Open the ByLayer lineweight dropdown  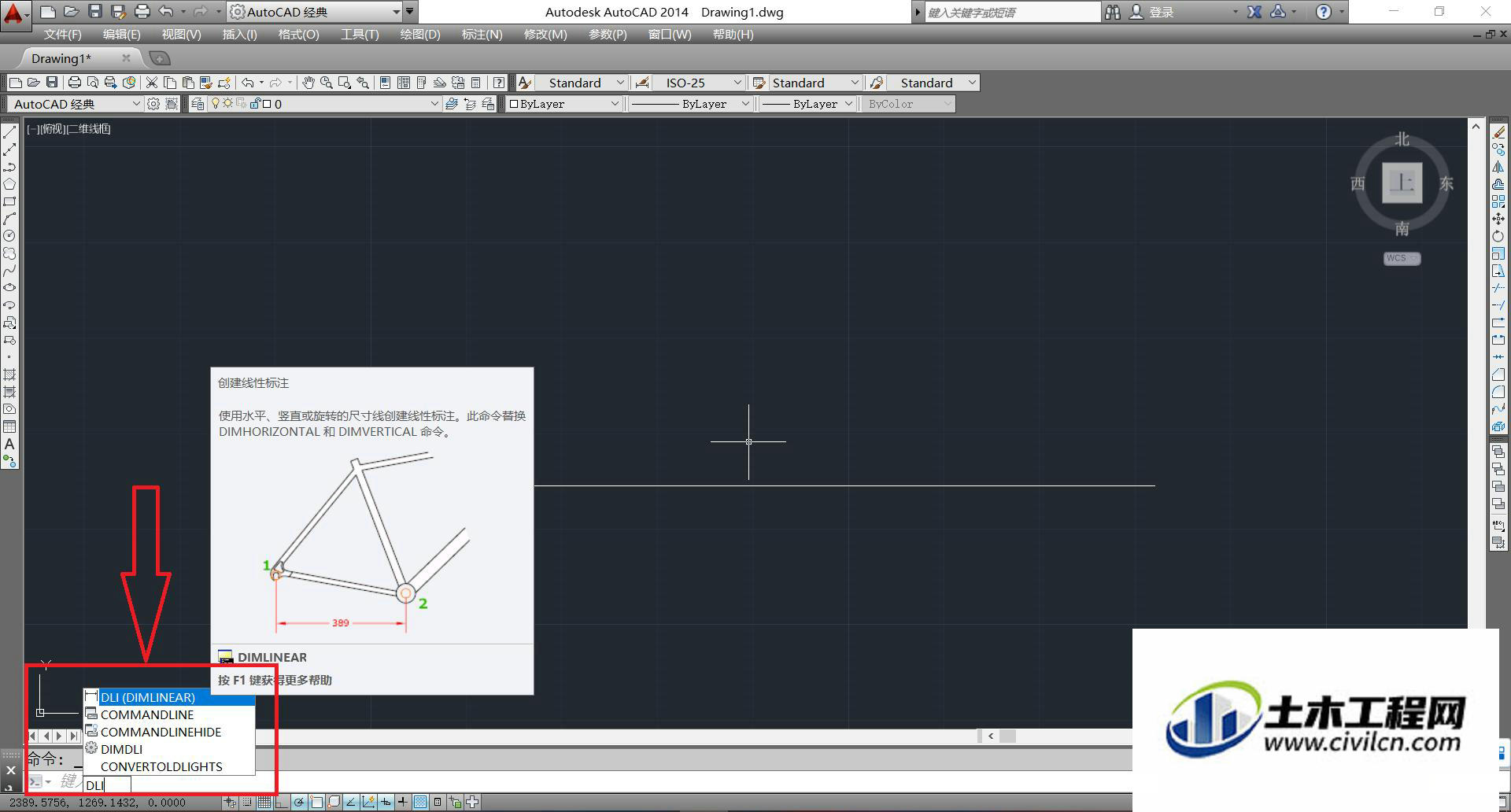tap(808, 104)
